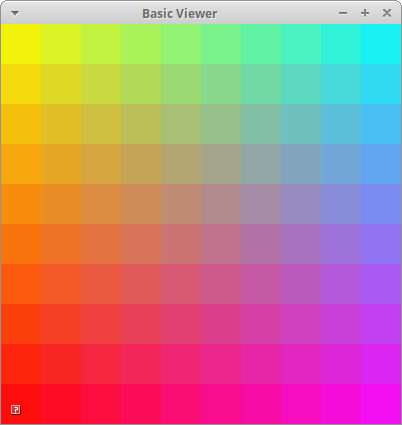Screen dimensions: 402x425
Task: Click the small question-mark icon
Action: click(x=16, y=410)
